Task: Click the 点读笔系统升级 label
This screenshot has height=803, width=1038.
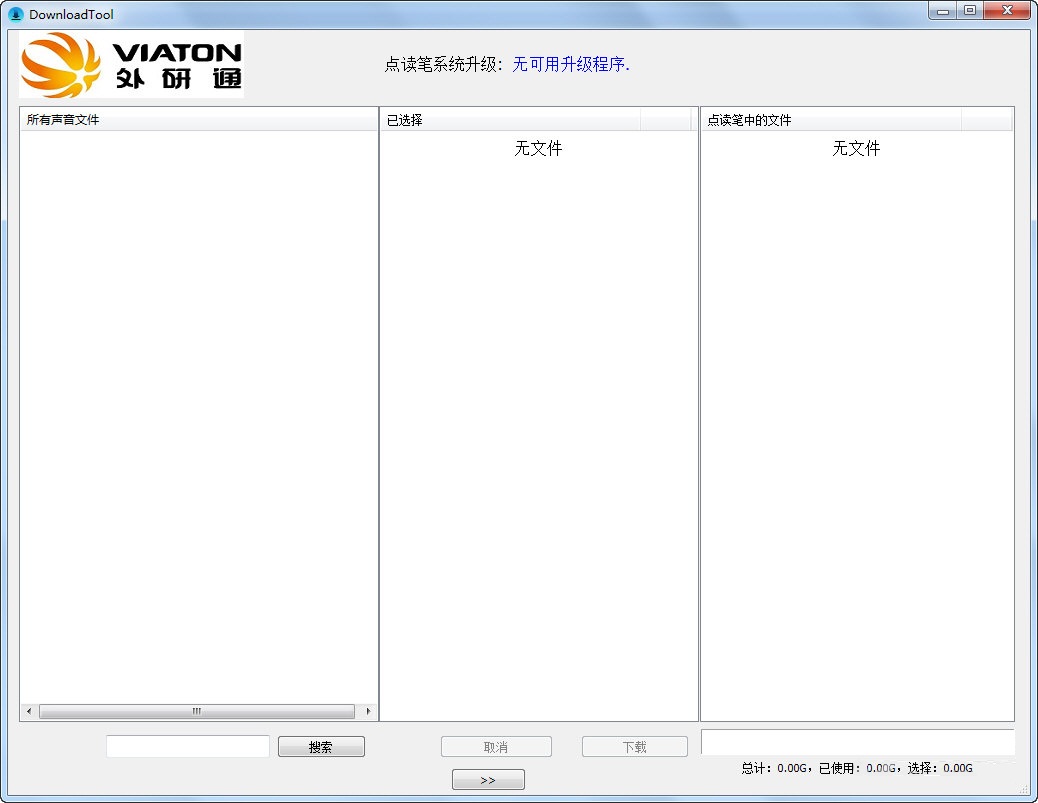Action: tap(444, 64)
